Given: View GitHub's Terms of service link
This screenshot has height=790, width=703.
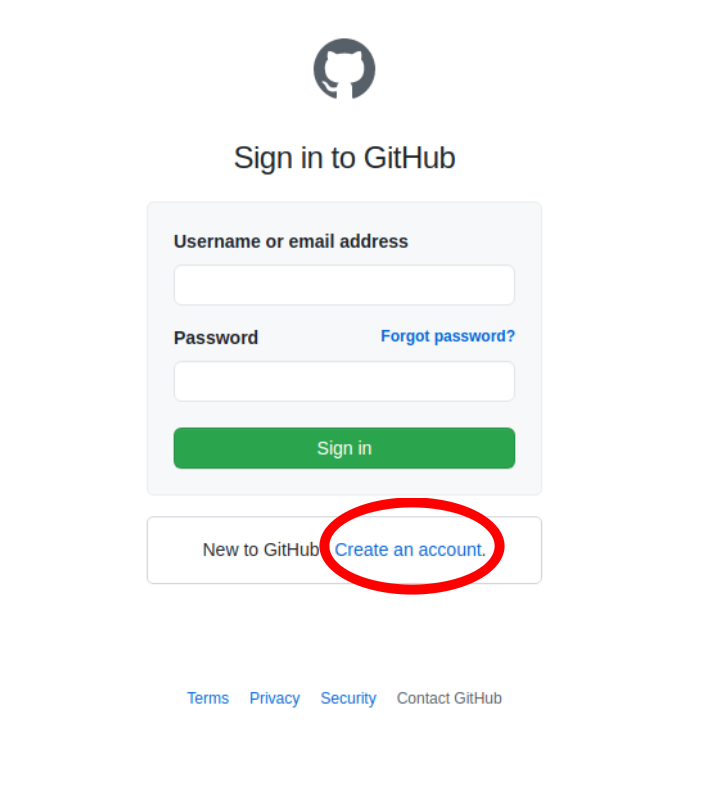Looking at the screenshot, I should (x=208, y=698).
